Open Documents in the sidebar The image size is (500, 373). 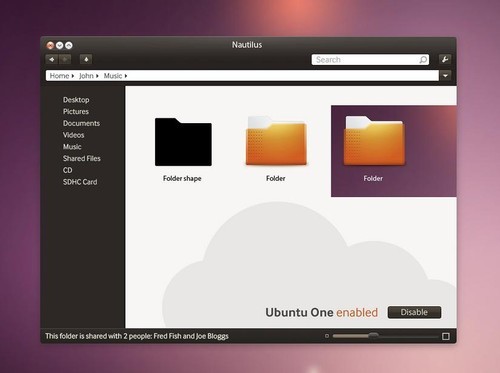tap(81, 123)
